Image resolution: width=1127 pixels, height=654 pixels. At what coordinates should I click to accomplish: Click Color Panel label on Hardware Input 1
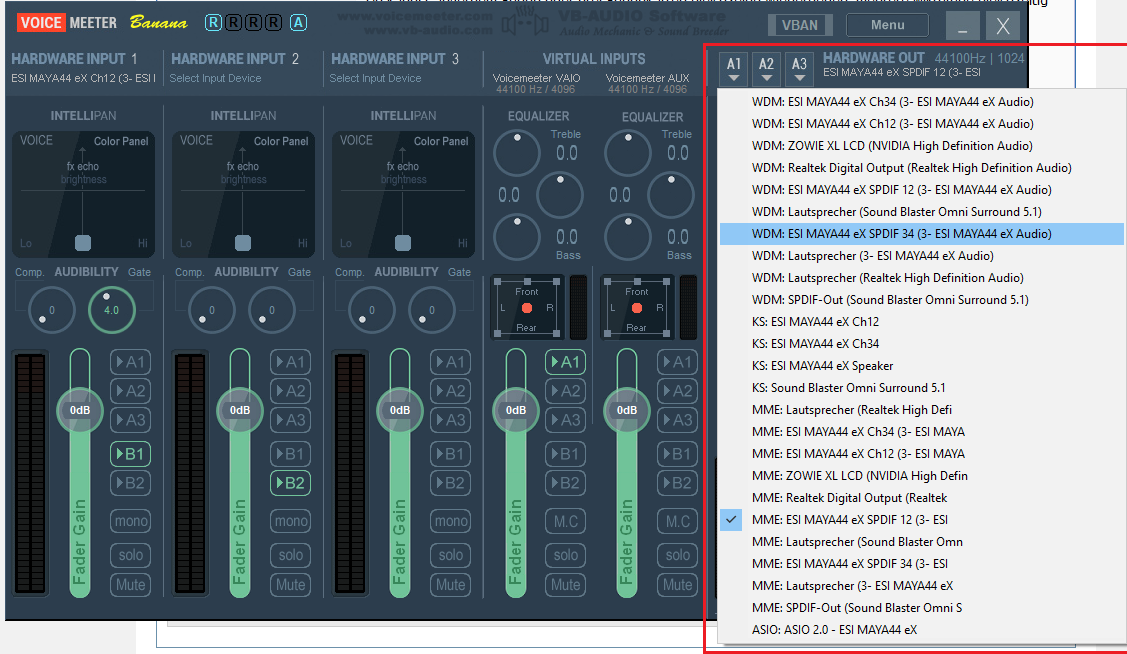(x=121, y=141)
